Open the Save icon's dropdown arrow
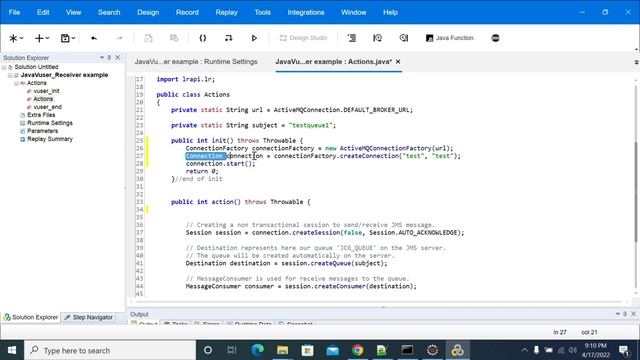 tap(73, 38)
